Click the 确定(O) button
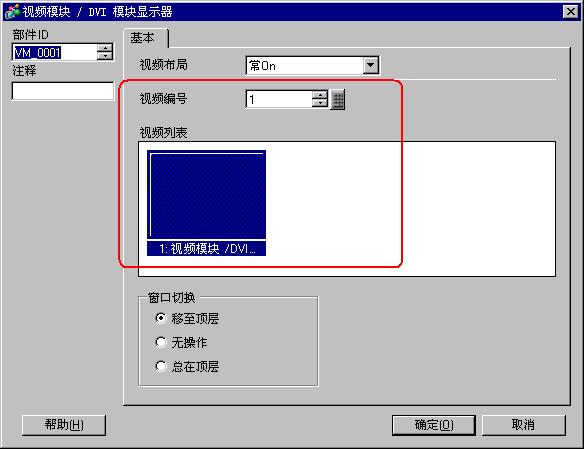The height and width of the screenshot is (449, 584). coord(434,425)
